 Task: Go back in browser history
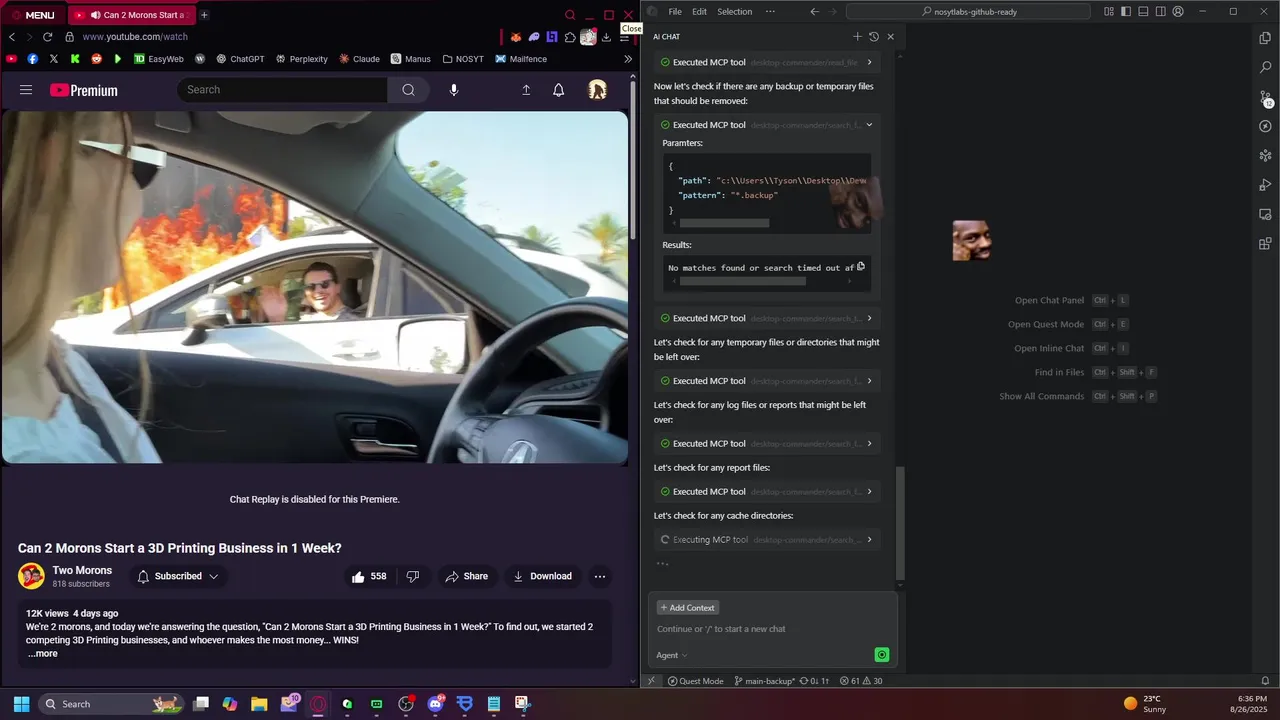[x=12, y=37]
